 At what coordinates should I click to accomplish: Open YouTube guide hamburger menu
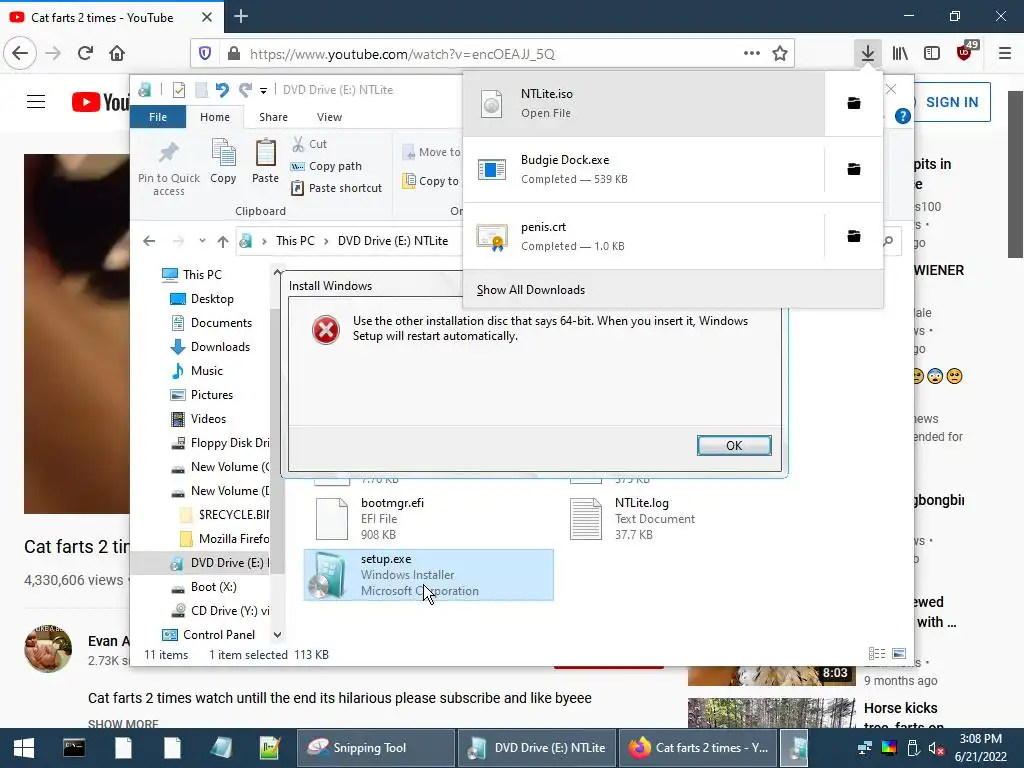(36, 102)
